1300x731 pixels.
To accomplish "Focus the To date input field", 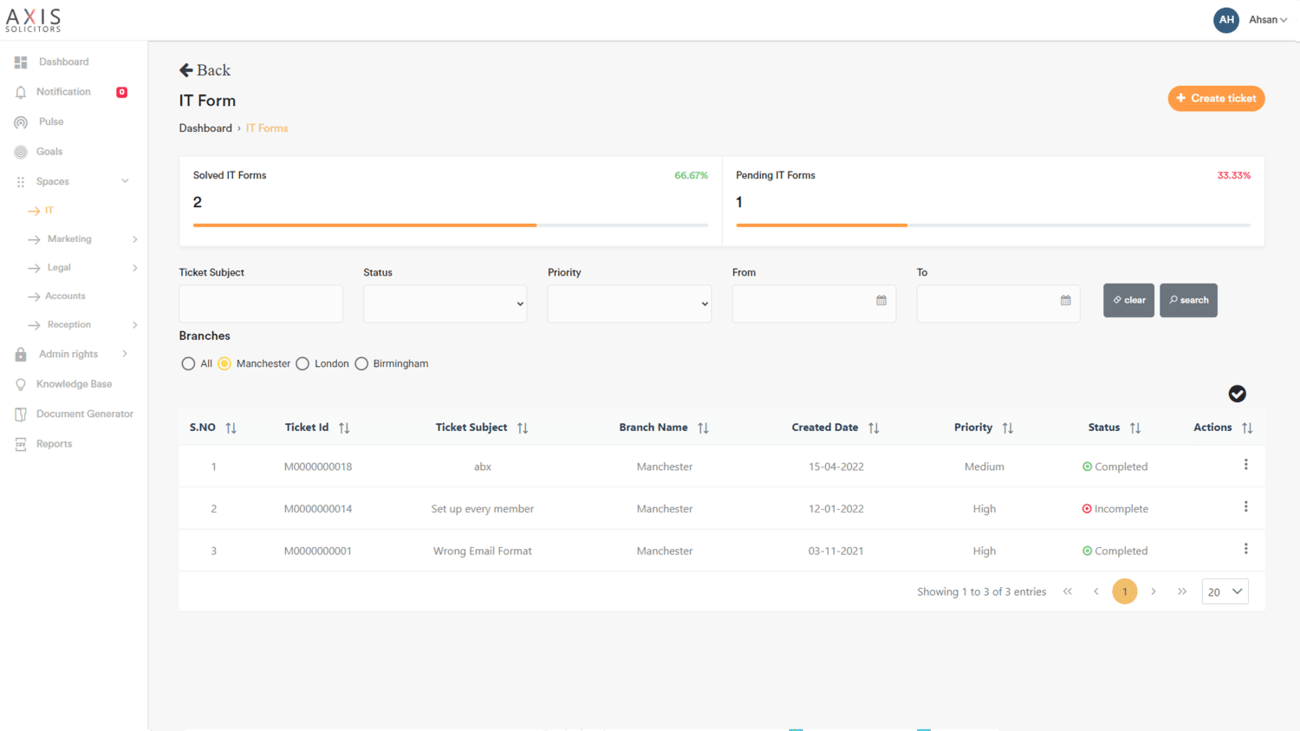I will [998, 304].
